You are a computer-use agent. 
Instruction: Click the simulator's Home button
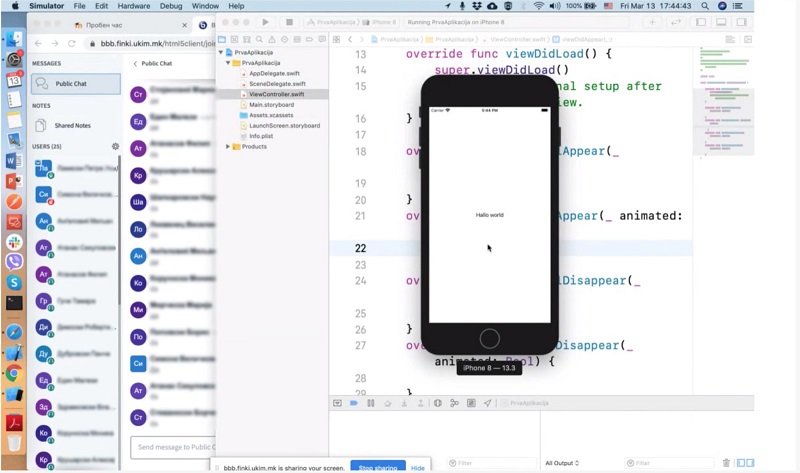pos(489,338)
